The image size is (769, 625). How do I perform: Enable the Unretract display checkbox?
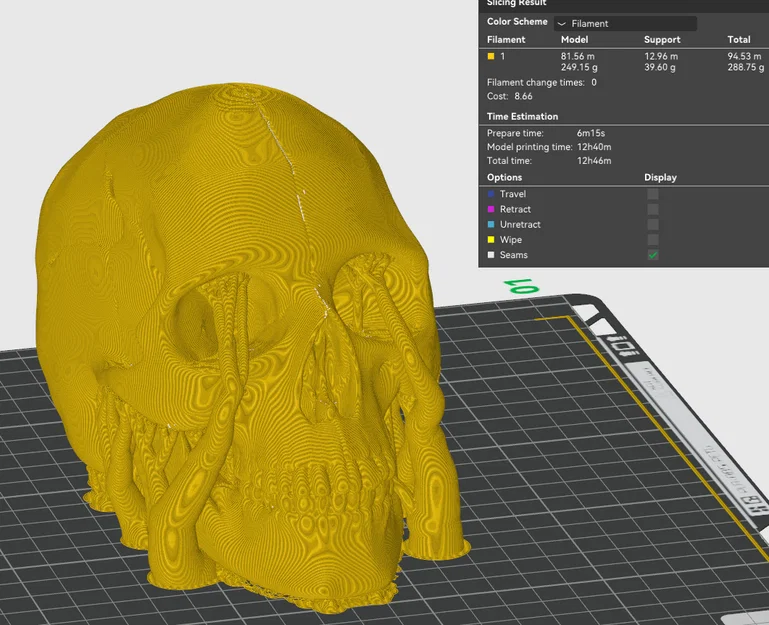[x=653, y=224]
